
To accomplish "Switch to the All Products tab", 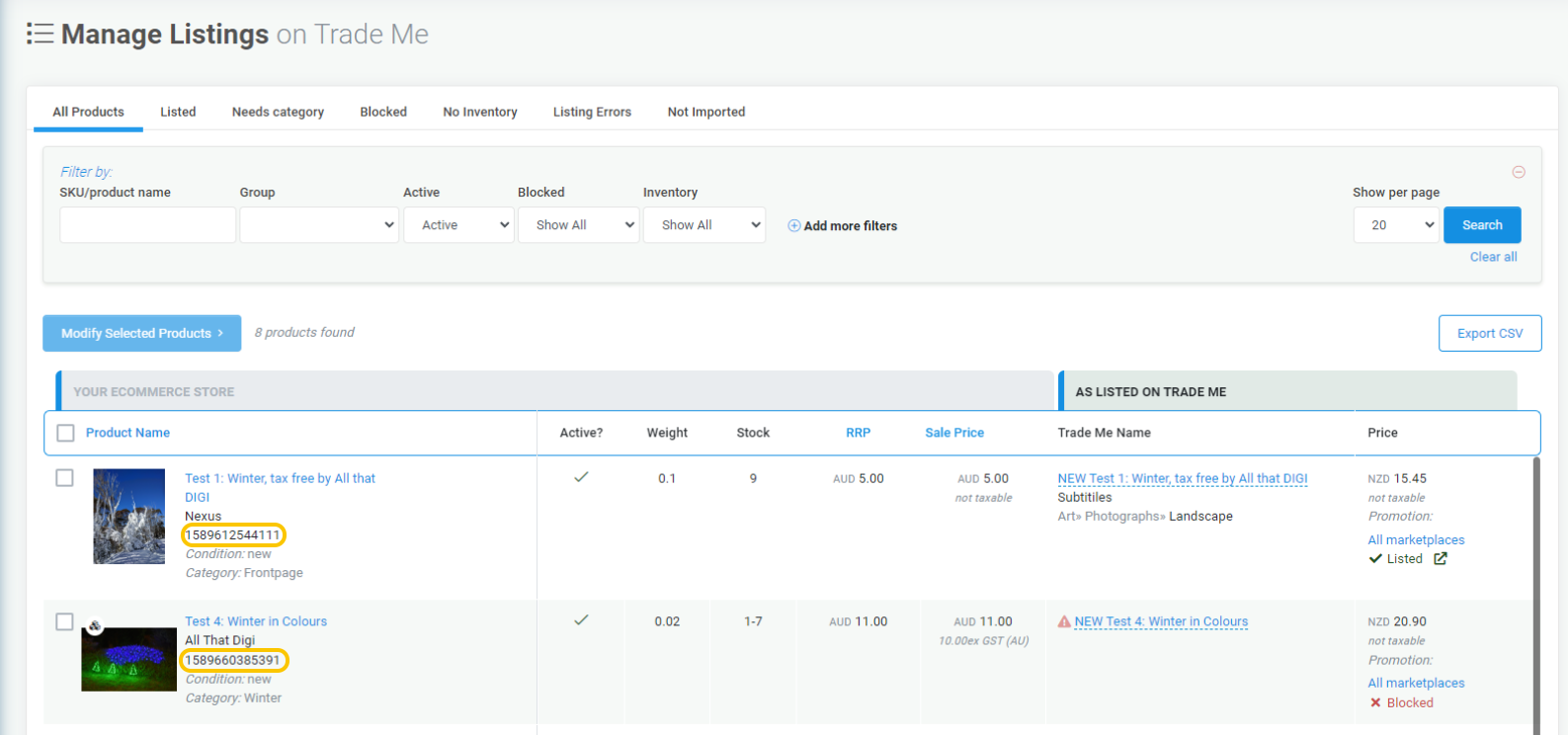I will (88, 112).
